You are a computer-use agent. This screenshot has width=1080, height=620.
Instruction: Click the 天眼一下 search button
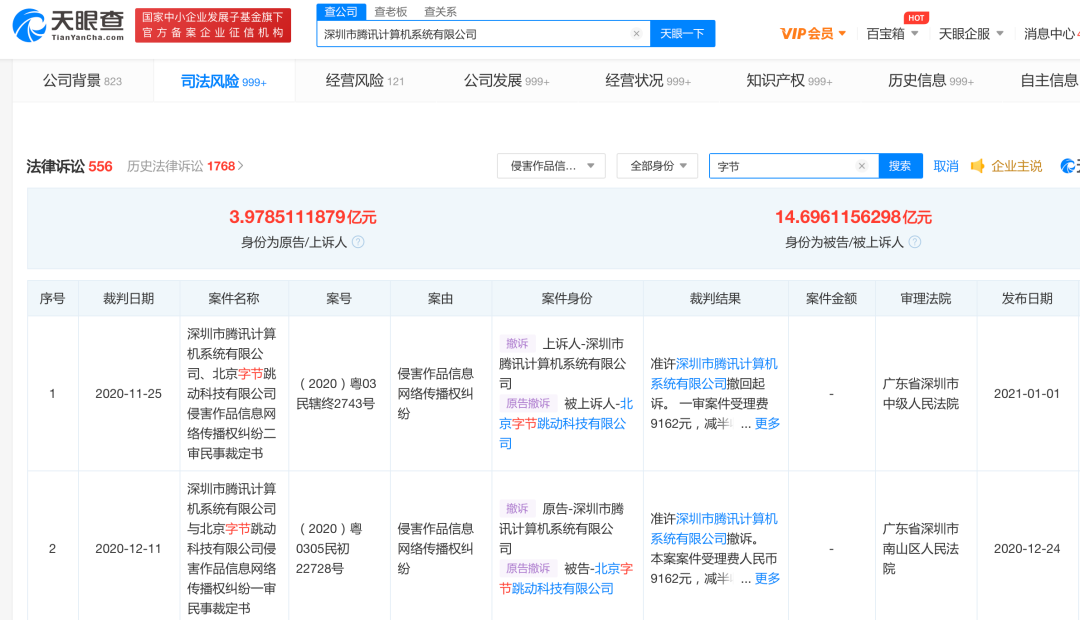682,34
